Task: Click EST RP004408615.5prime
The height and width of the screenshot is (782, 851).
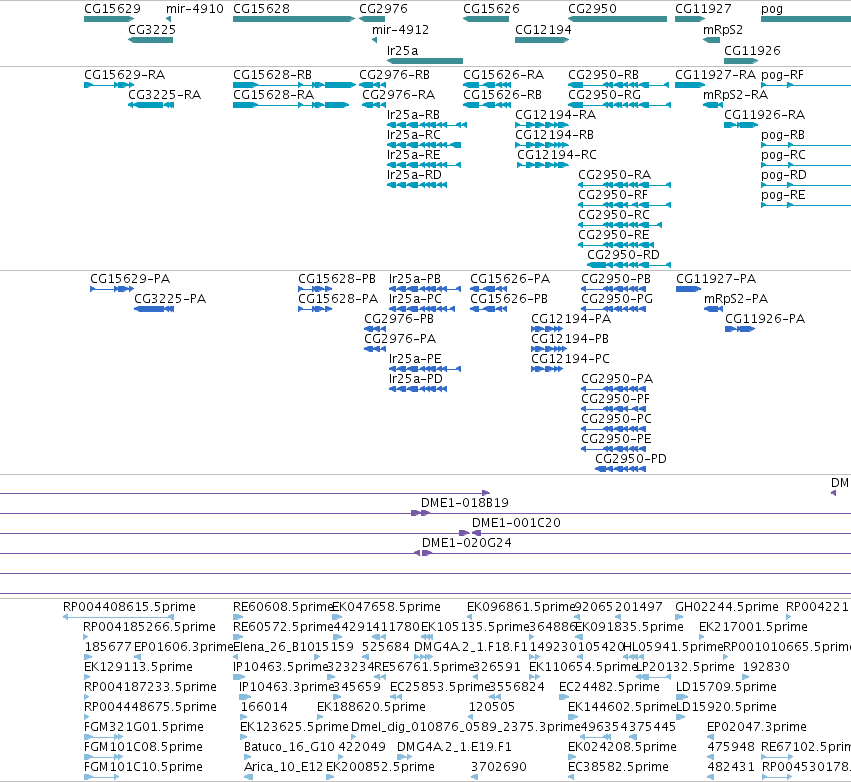Action: pyautogui.click(x=129, y=607)
